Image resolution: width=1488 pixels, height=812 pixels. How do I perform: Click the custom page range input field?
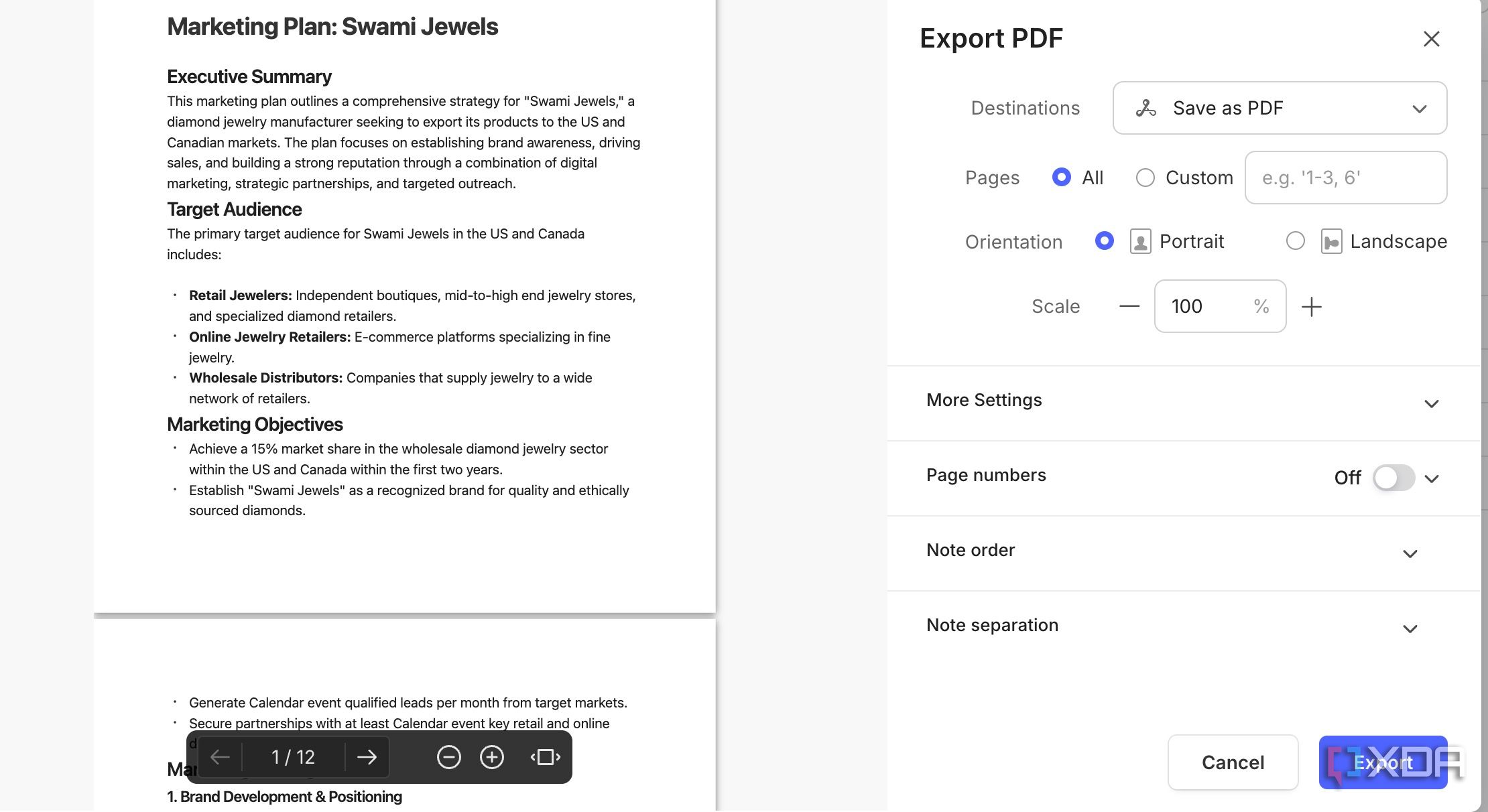point(1345,178)
